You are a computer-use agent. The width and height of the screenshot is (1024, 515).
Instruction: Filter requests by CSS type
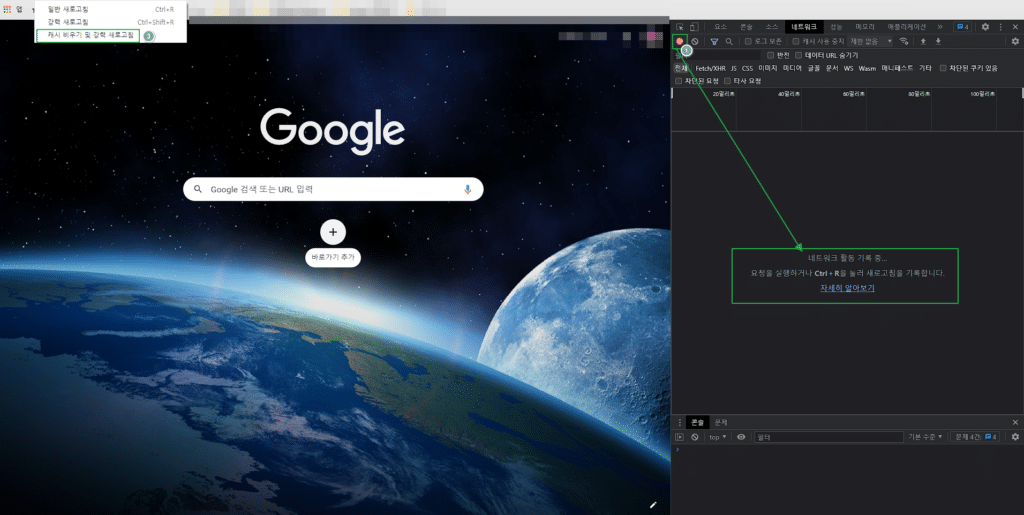(747, 68)
